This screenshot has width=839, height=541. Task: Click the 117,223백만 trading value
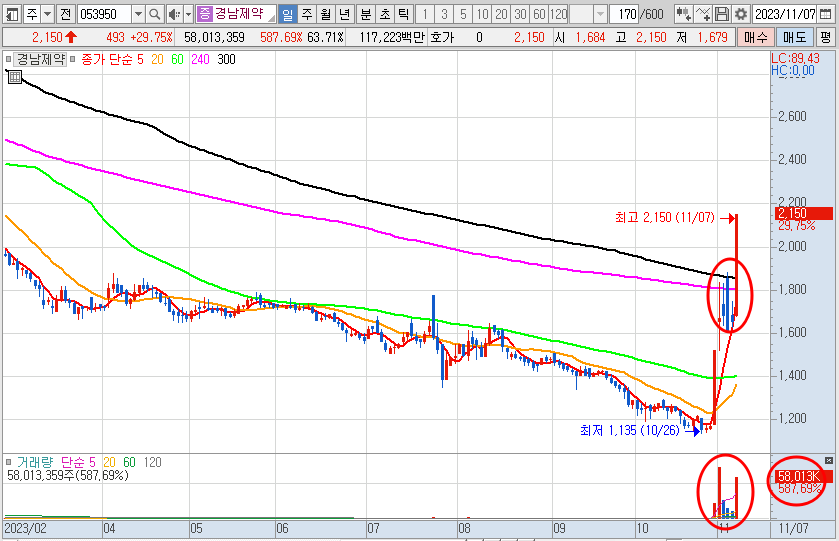pyautogui.click(x=392, y=37)
